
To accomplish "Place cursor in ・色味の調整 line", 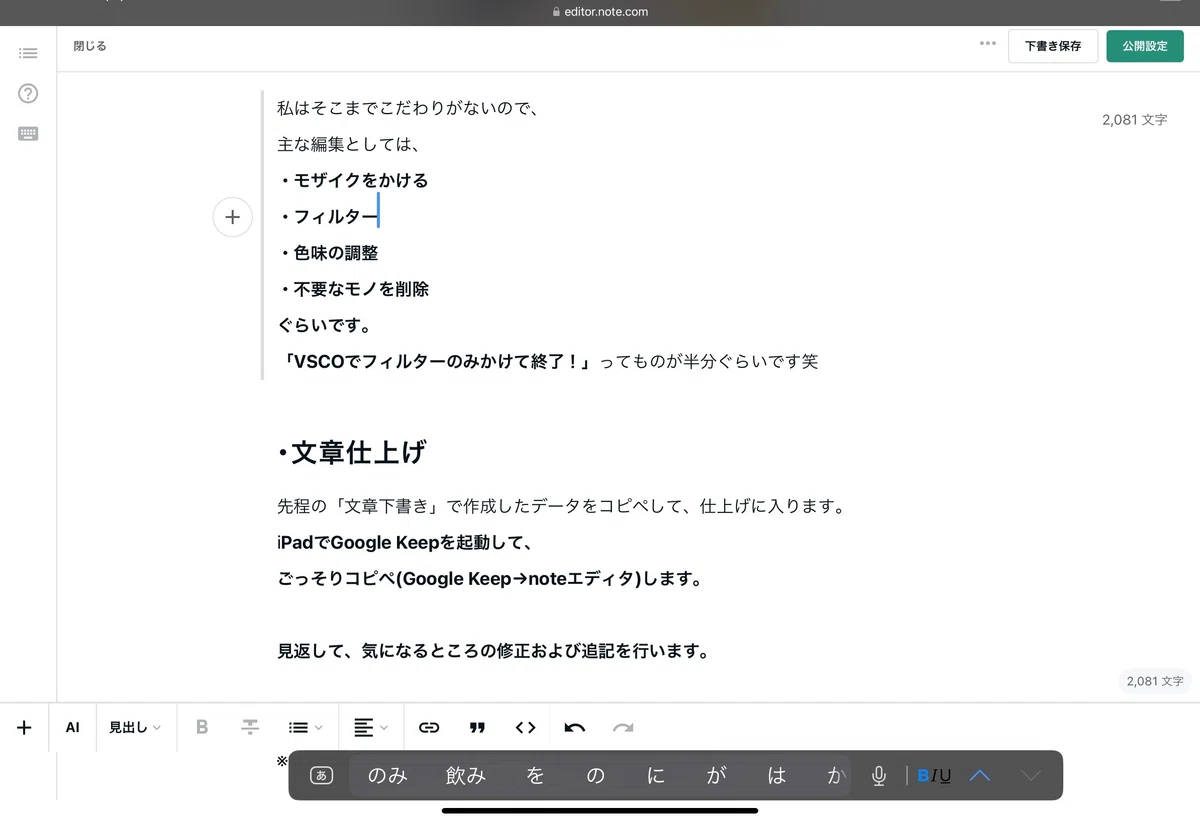I will (328, 253).
